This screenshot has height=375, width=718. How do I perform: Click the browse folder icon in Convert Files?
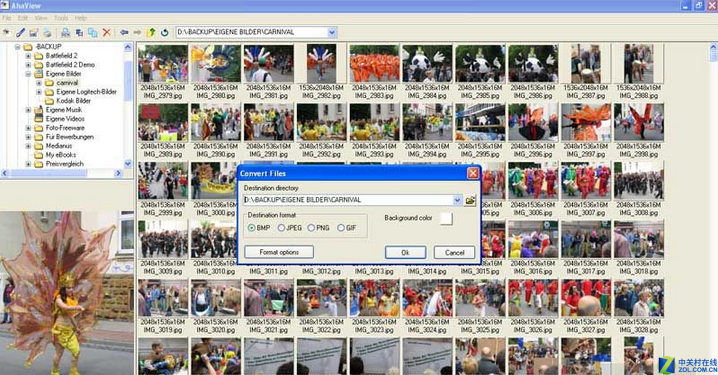pyautogui.click(x=470, y=200)
